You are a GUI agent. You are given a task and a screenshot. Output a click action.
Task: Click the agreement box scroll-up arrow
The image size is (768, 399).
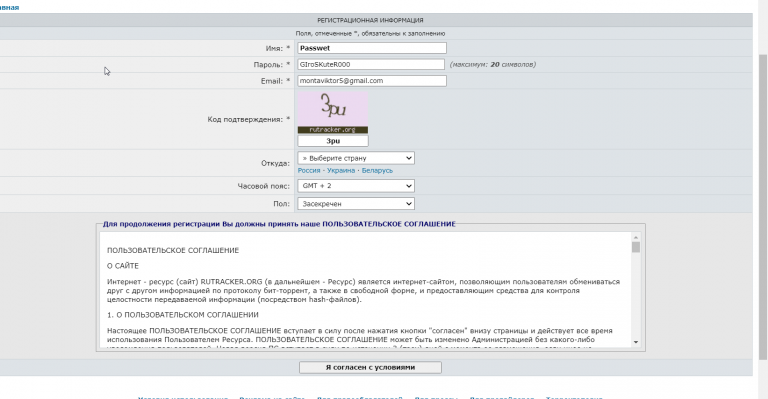pyautogui.click(x=636, y=237)
